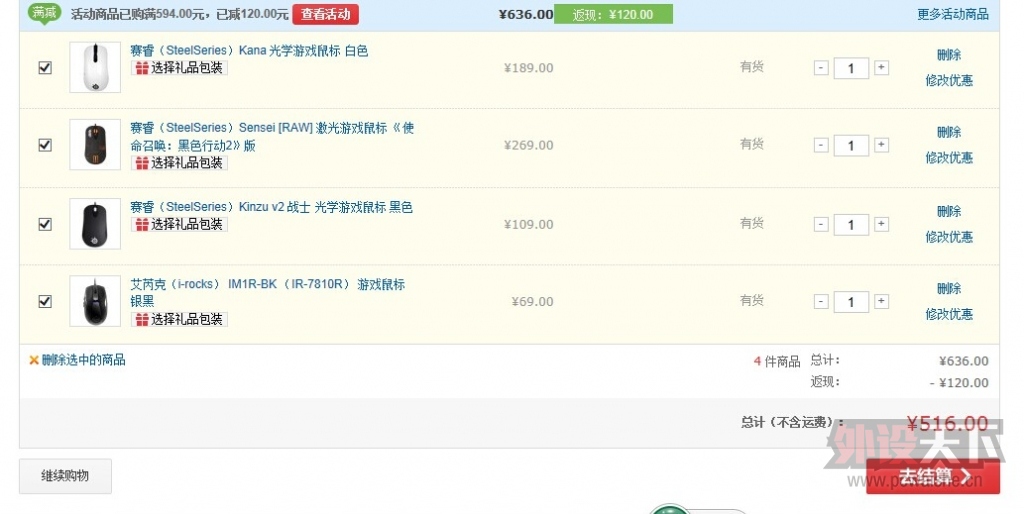Edit the quantity field for i-rocks mouse
The image size is (1024, 514).
tap(851, 302)
